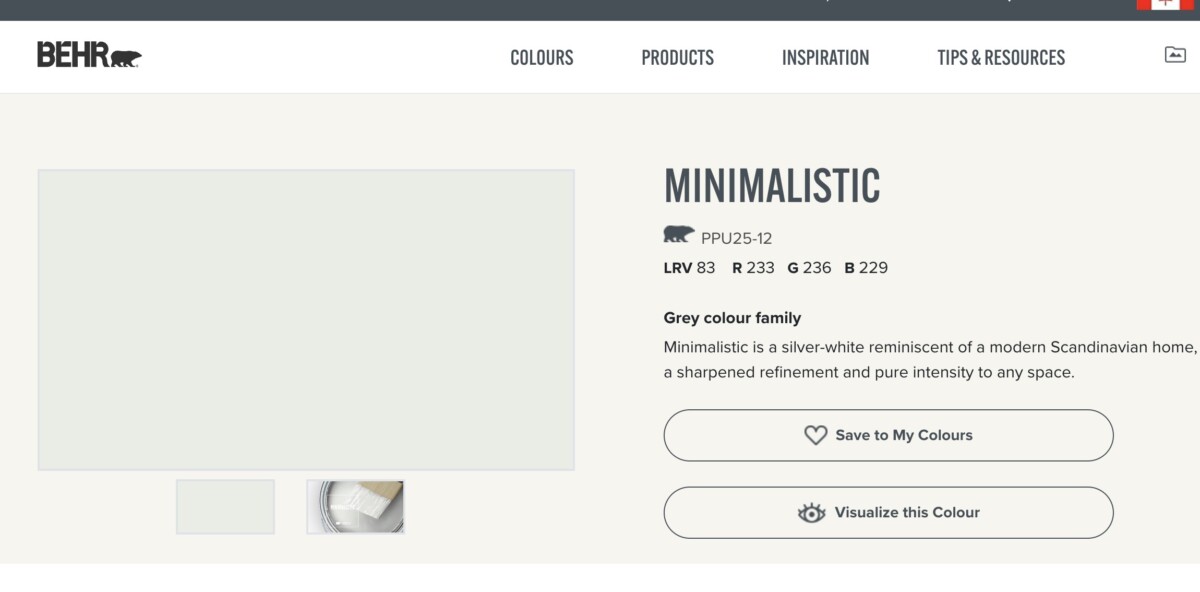Click the eye icon in Visualize this Colour
The height and width of the screenshot is (592, 1200).
pyautogui.click(x=813, y=511)
